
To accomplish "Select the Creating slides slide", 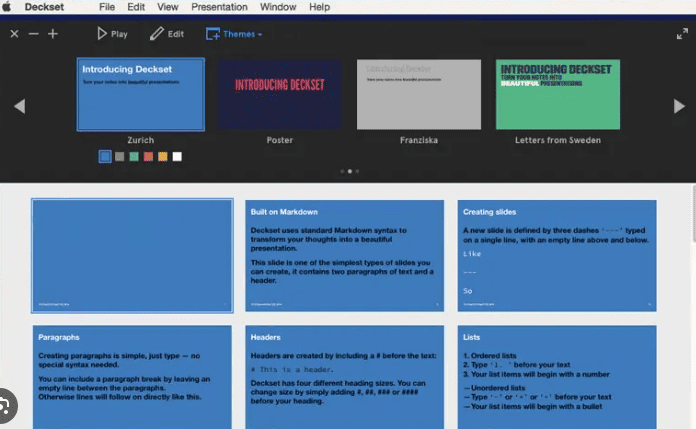I will tap(557, 255).
